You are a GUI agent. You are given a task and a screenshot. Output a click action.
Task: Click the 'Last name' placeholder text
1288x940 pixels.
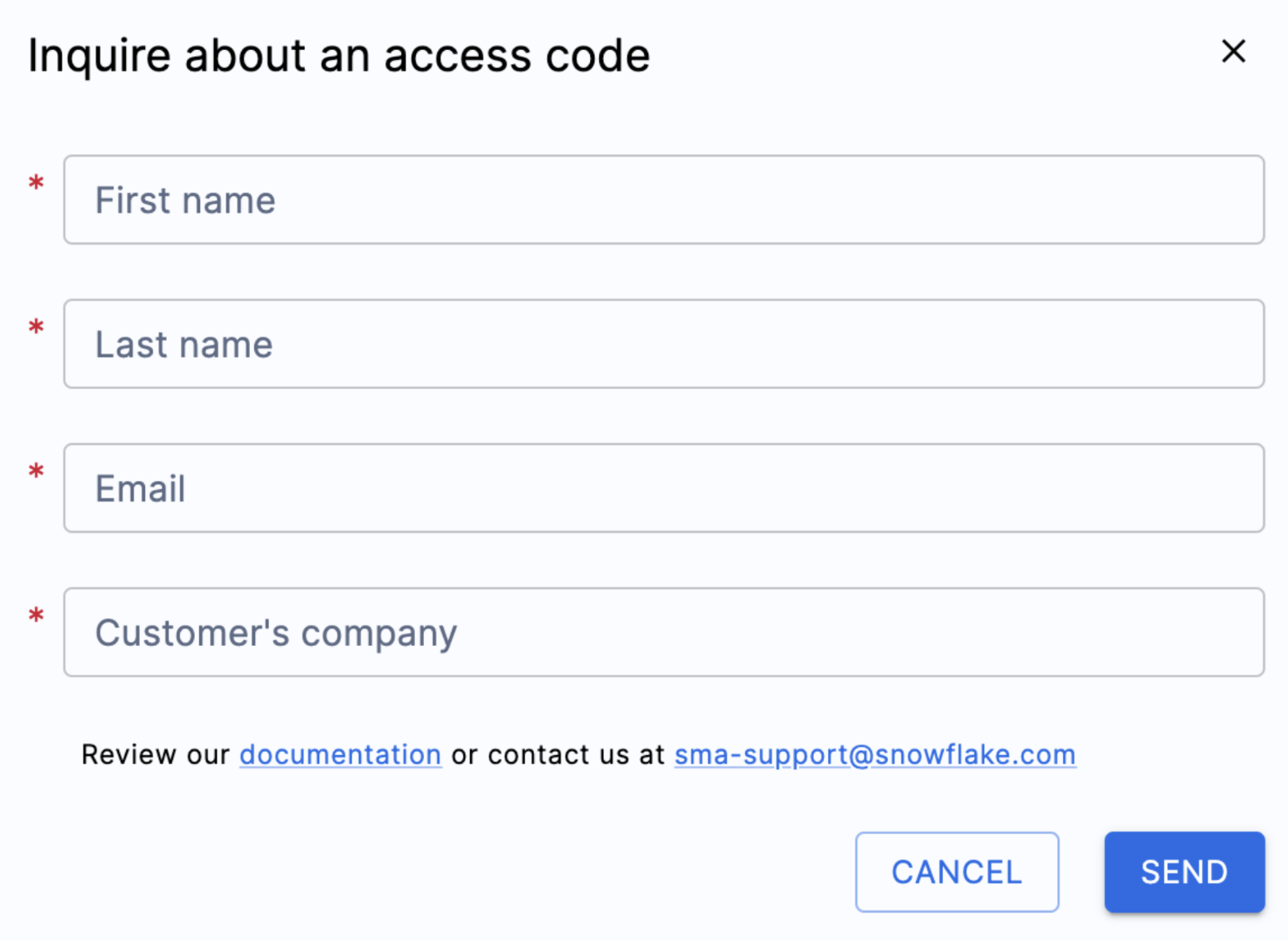184,345
